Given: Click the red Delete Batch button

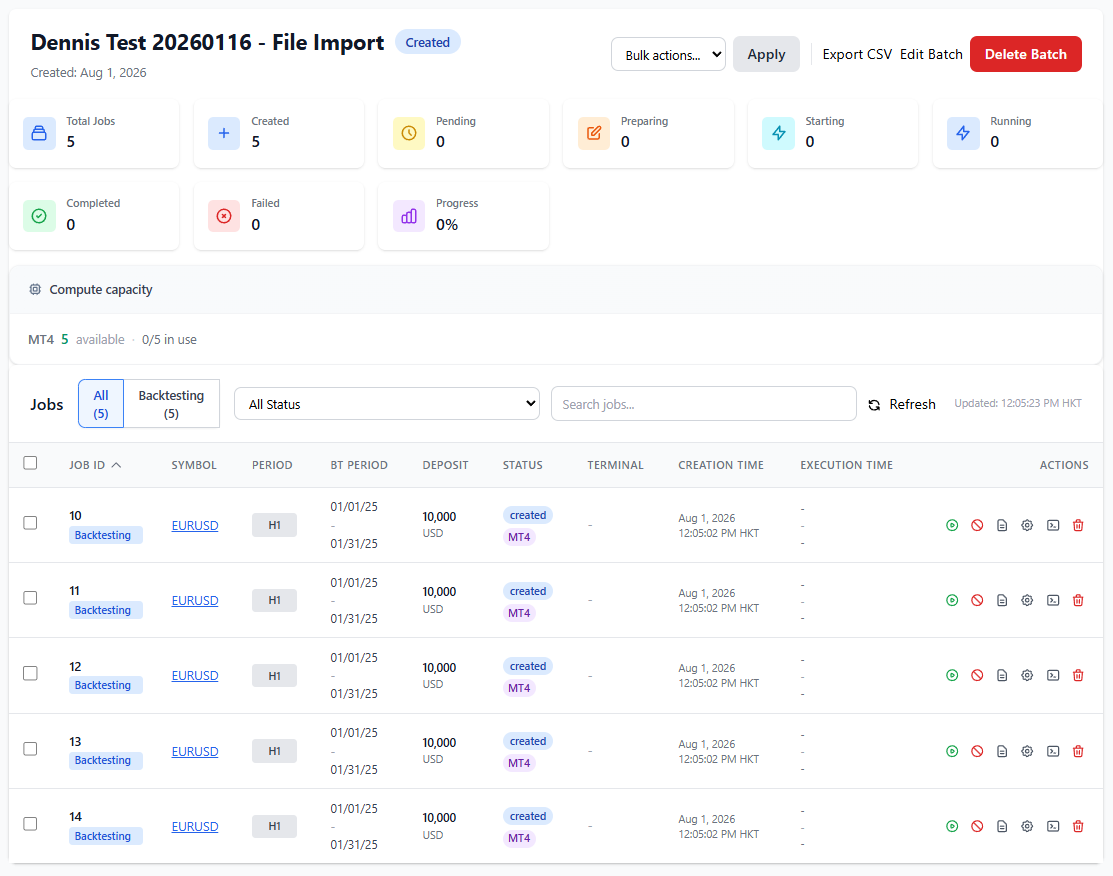Looking at the screenshot, I should pyautogui.click(x=1025, y=55).
